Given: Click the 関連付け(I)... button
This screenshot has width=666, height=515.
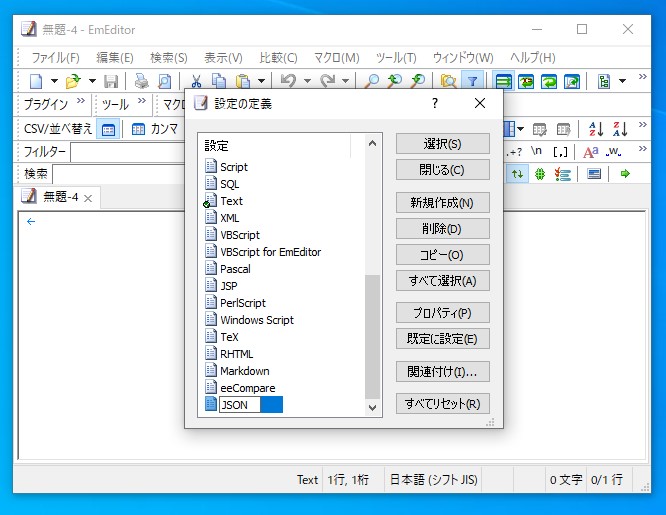Looking at the screenshot, I should click(x=443, y=371).
